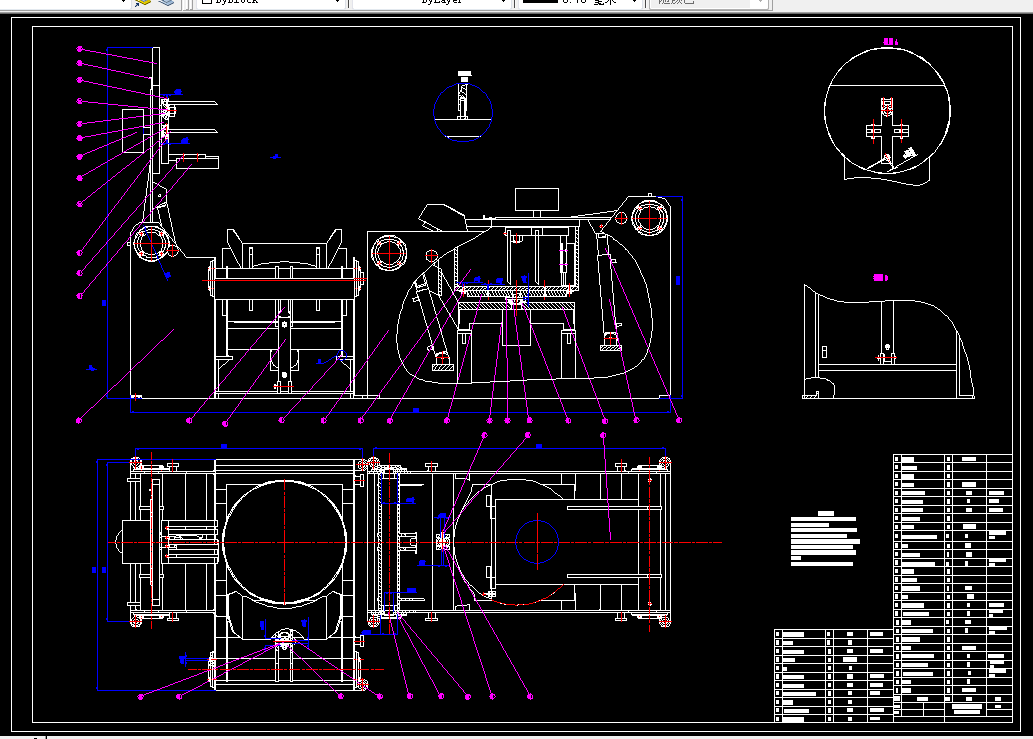Screen dimensions: 1033x739
Task: Select the magenta label above partial section view
Action: click(881, 277)
